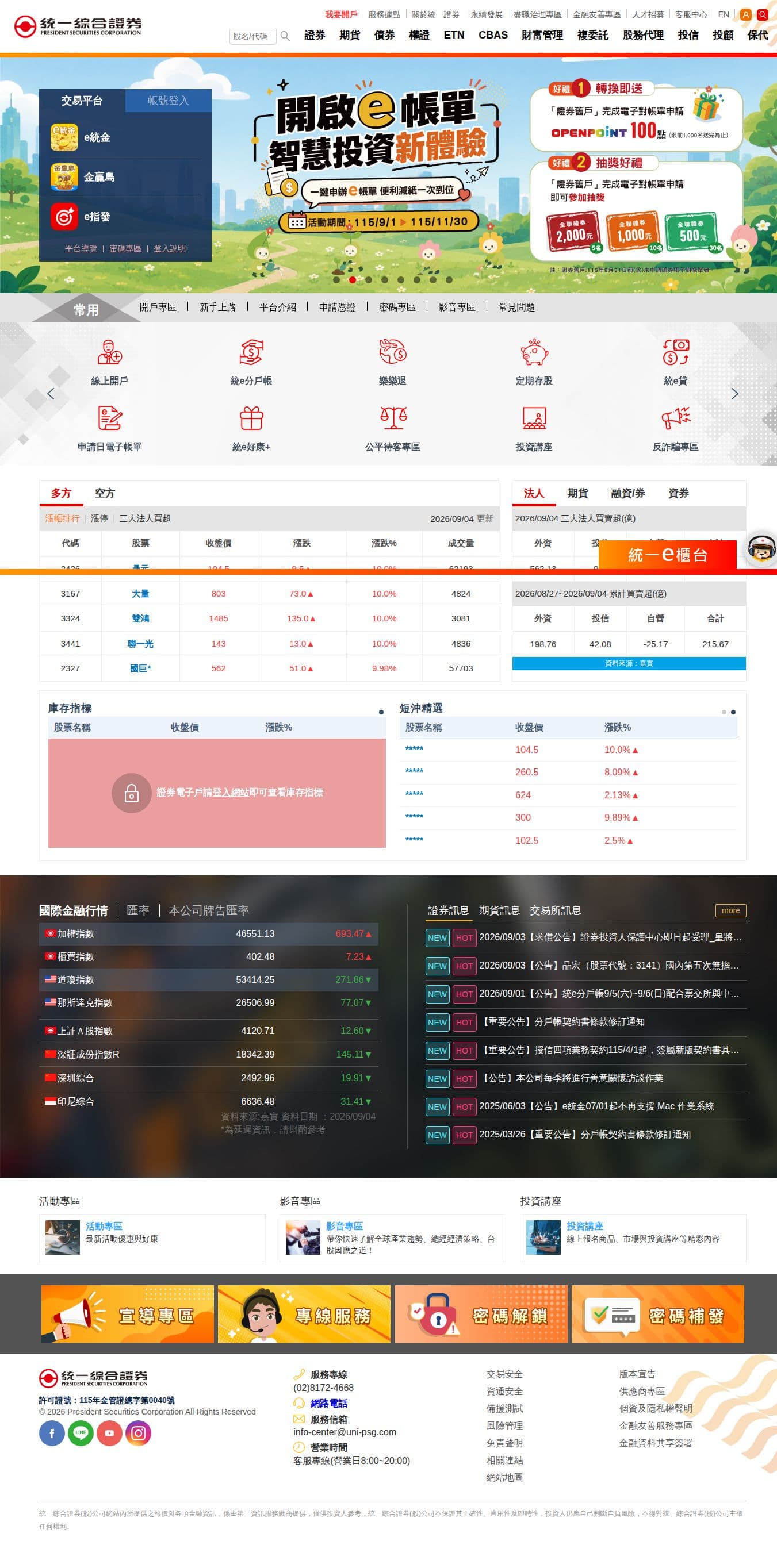
Task: Open the Instagram icon in the footer
Action: pyautogui.click(x=138, y=1433)
